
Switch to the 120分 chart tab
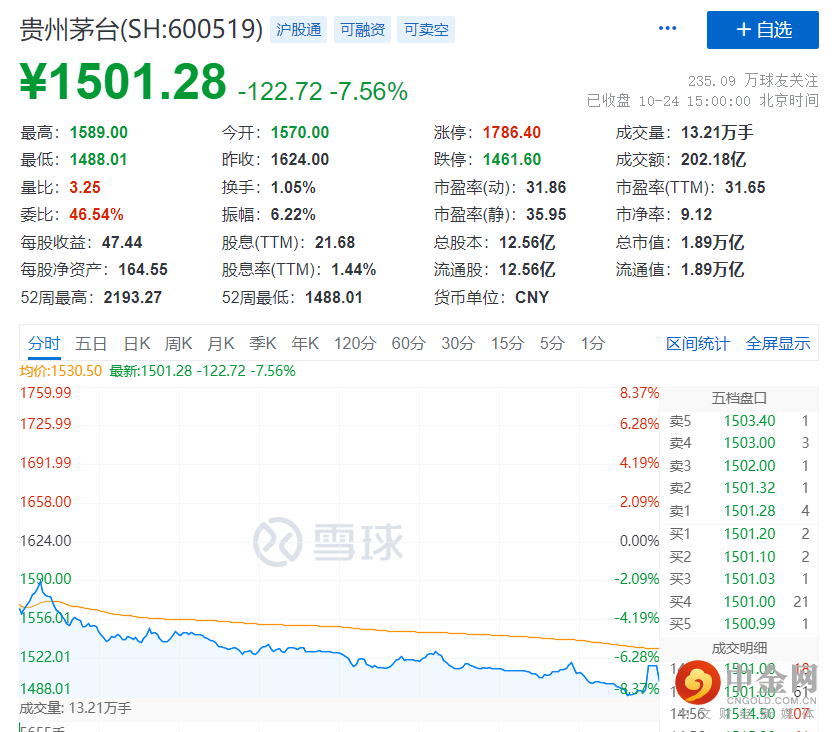pos(355,344)
